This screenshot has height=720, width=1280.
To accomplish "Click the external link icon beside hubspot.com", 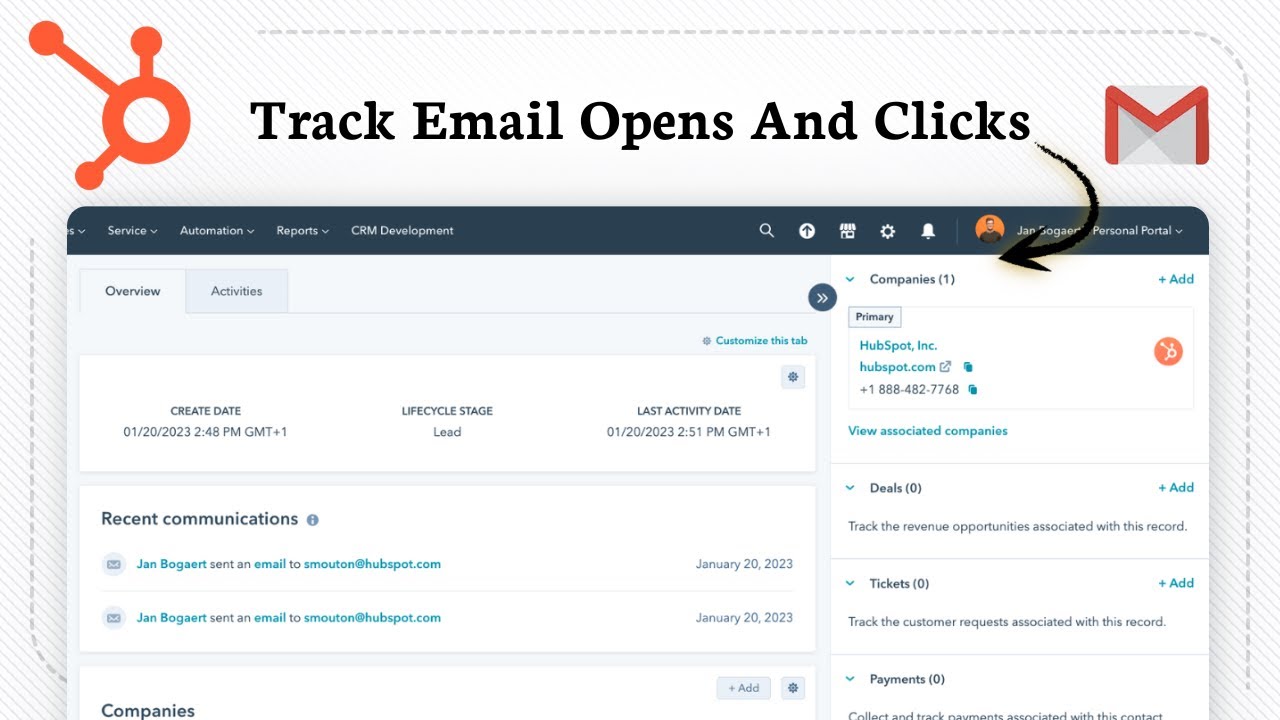I will point(946,367).
